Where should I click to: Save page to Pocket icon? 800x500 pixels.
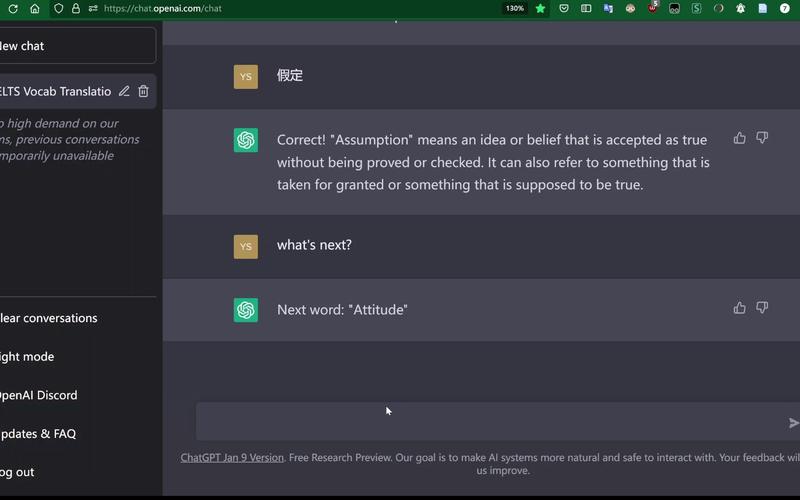point(564,9)
